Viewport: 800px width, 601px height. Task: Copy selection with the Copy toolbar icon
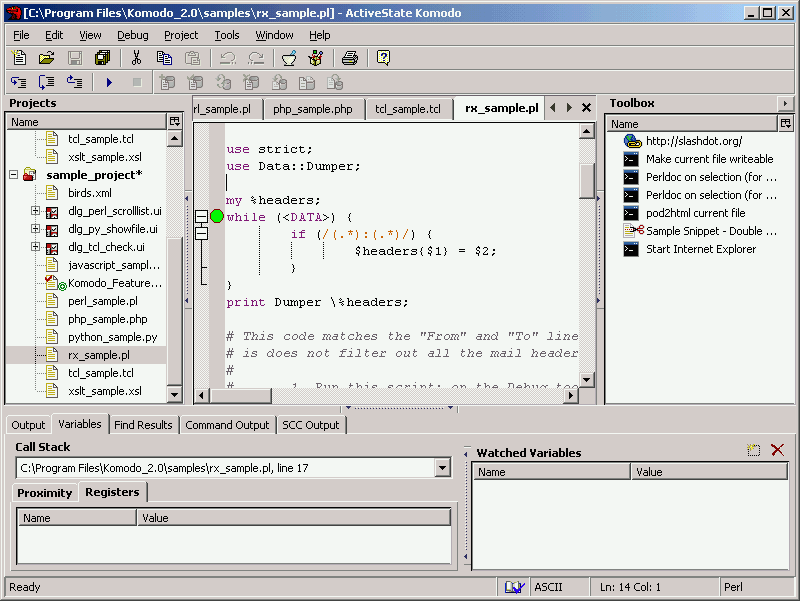coord(164,58)
